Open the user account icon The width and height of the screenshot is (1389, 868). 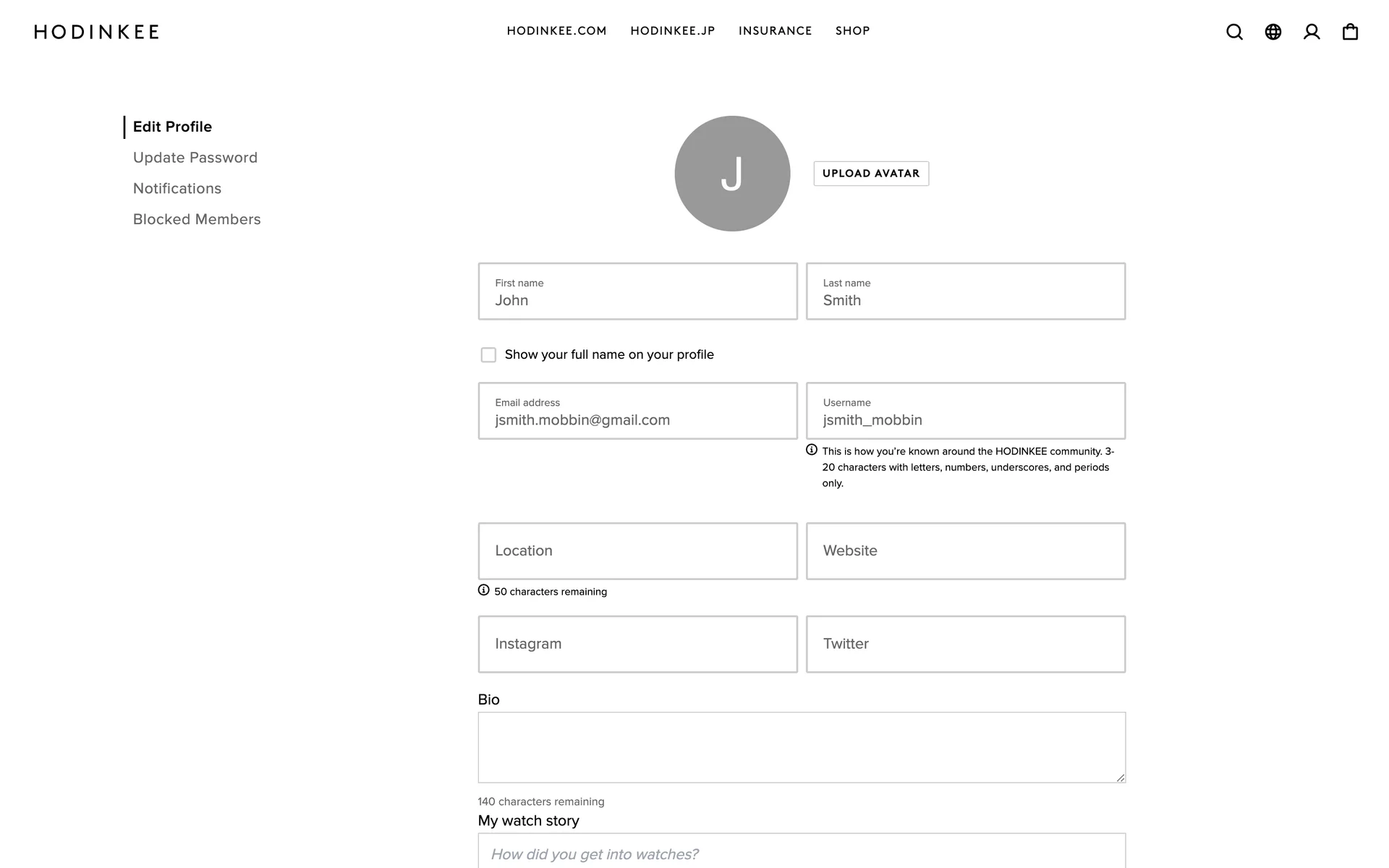1311,32
